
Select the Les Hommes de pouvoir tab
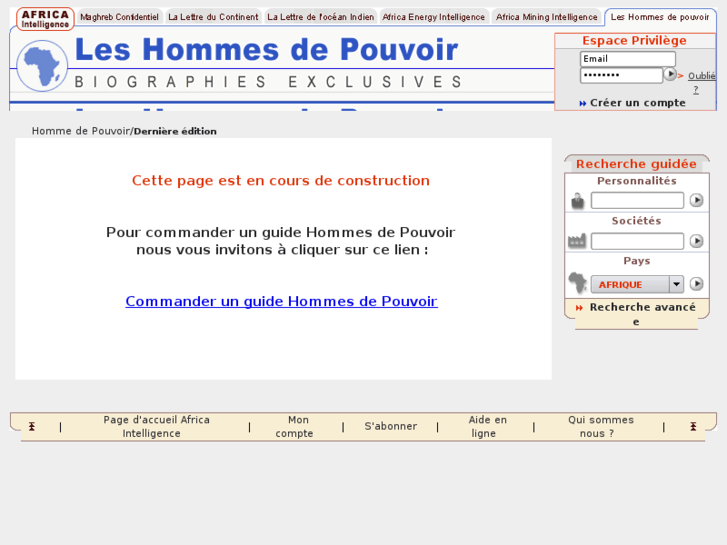coord(660,17)
